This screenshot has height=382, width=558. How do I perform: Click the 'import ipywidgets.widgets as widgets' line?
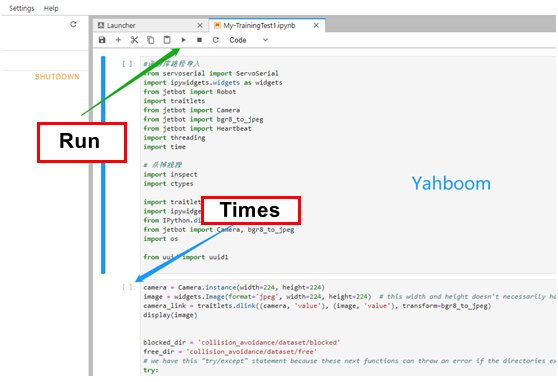[x=213, y=83]
